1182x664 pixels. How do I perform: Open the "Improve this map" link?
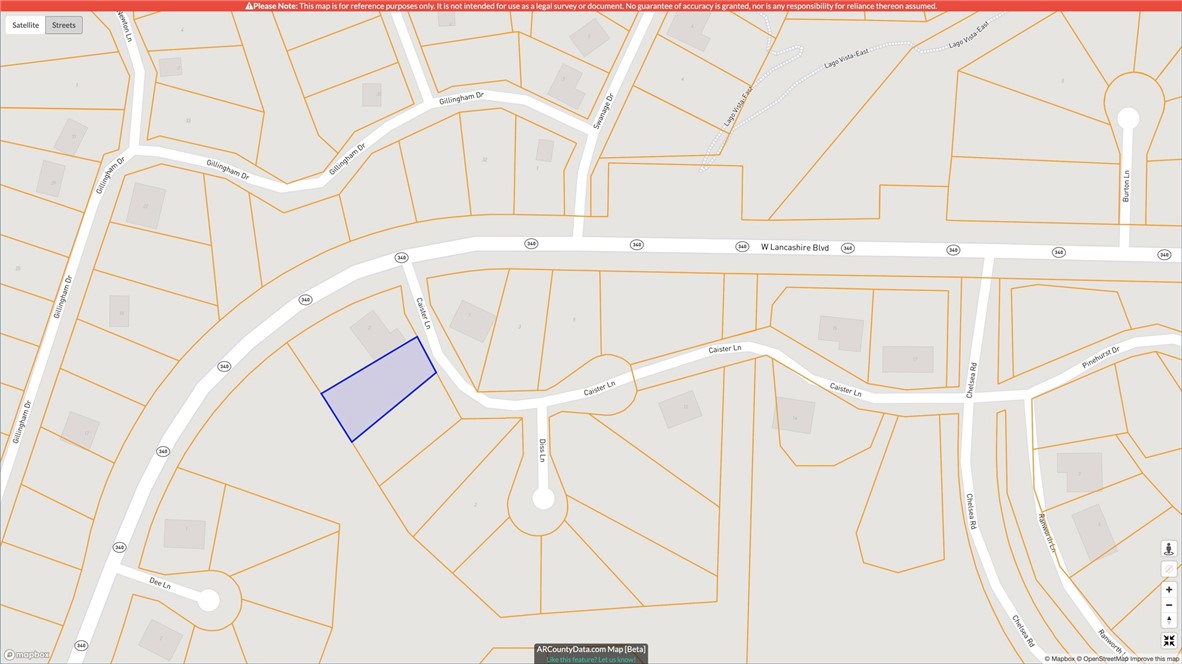point(1151,658)
